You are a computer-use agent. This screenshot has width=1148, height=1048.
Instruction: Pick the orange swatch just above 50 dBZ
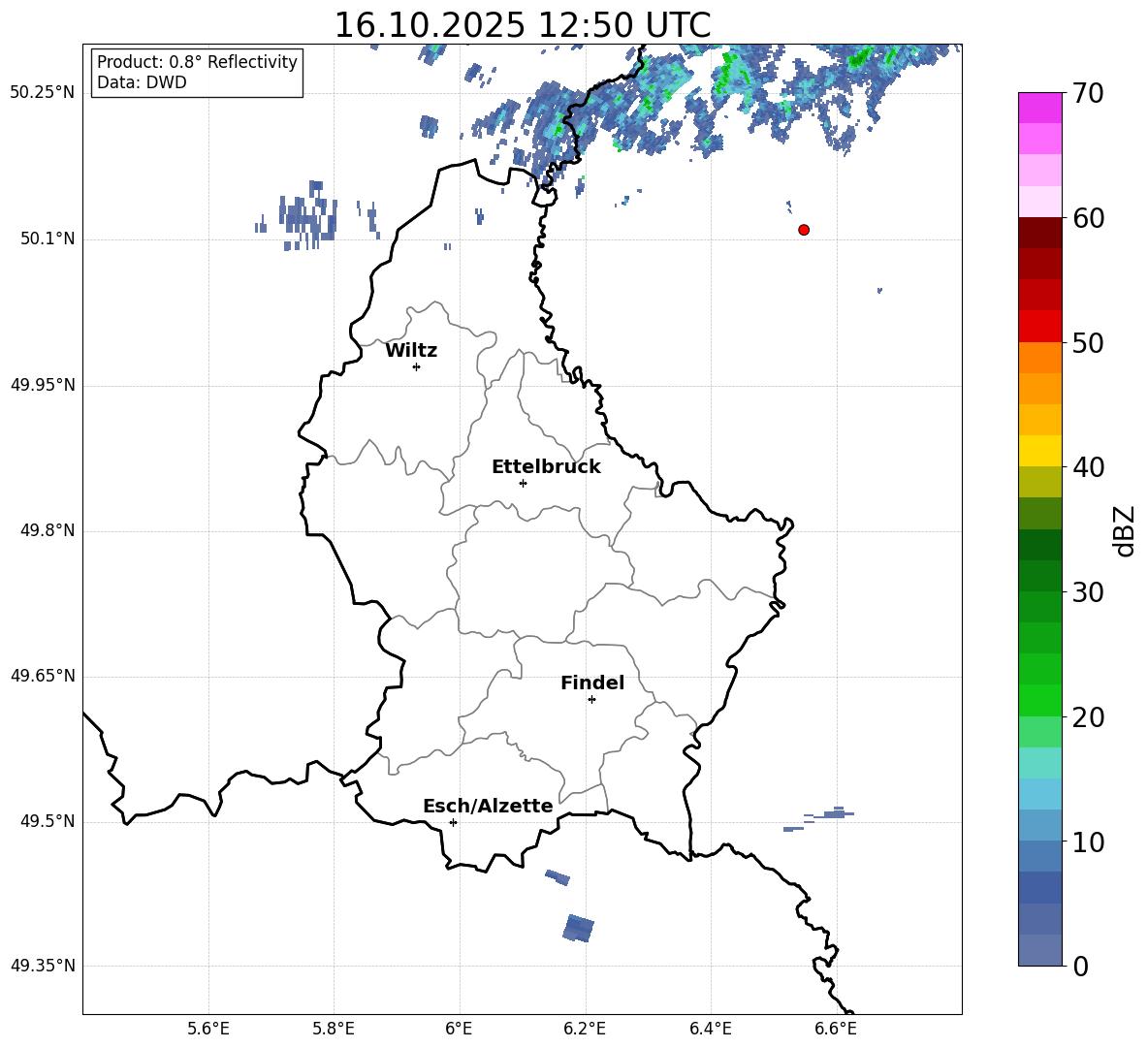point(1040,358)
